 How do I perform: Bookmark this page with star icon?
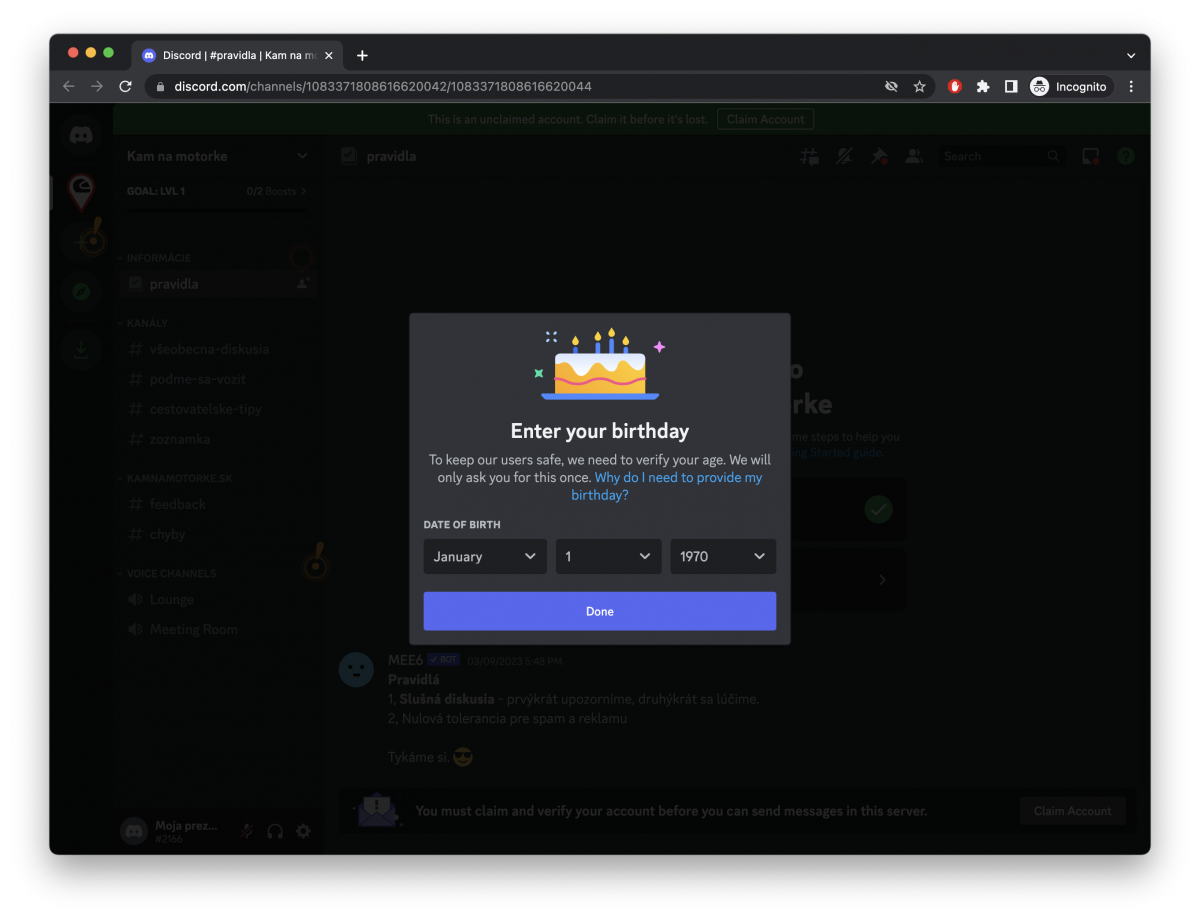pyautogui.click(x=919, y=87)
